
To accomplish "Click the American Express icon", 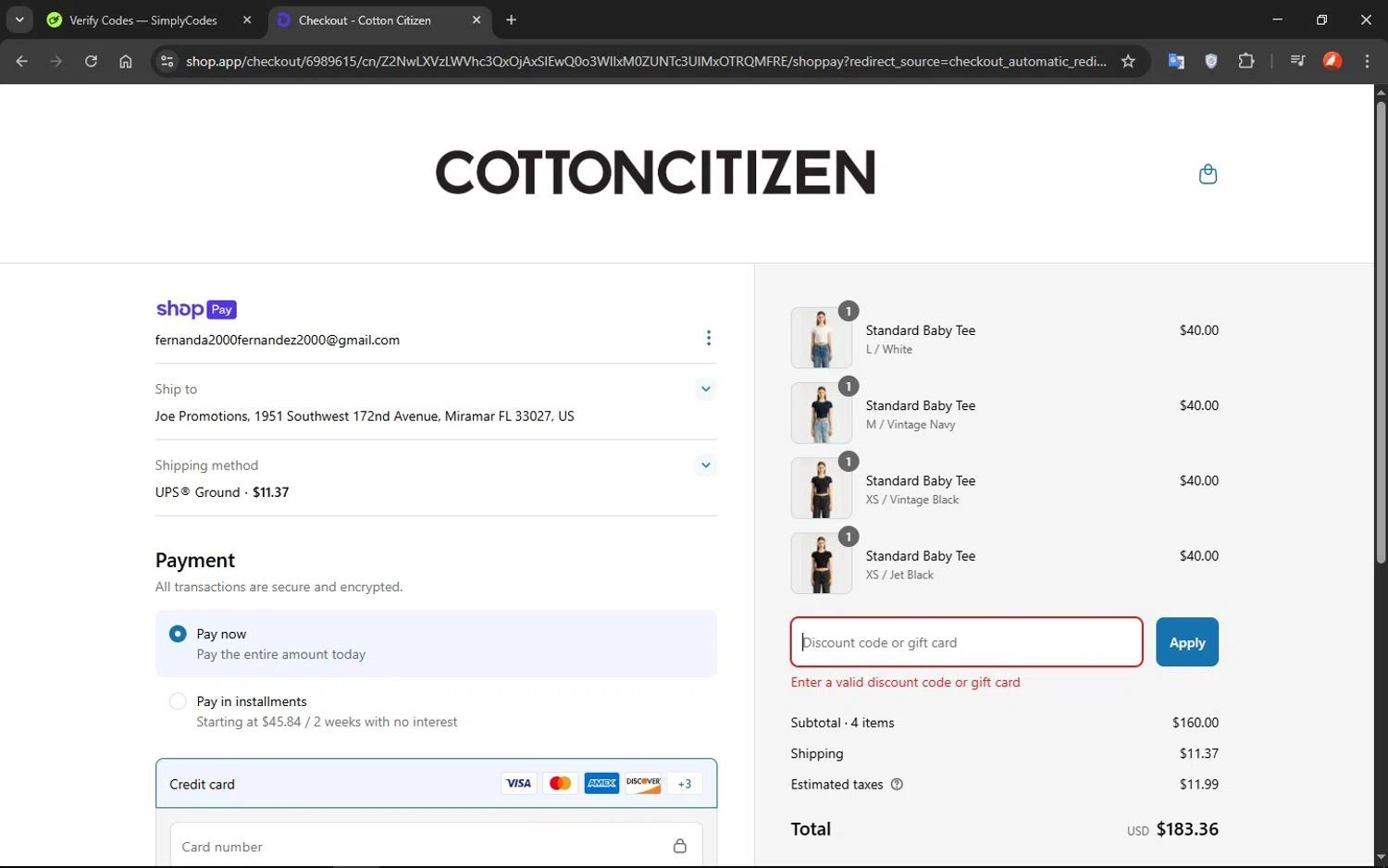I will click(x=601, y=784).
